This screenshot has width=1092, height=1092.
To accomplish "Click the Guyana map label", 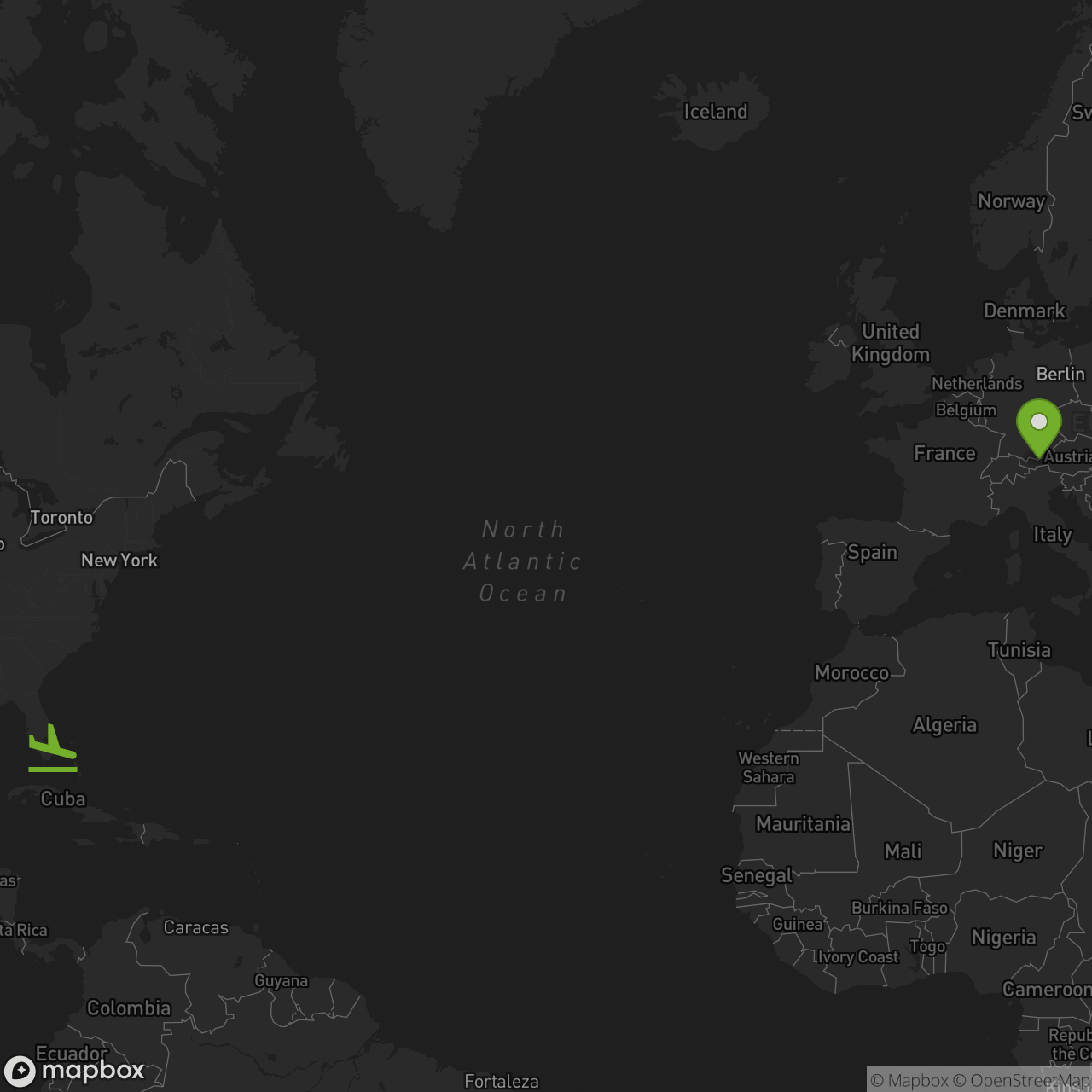I will (x=281, y=981).
